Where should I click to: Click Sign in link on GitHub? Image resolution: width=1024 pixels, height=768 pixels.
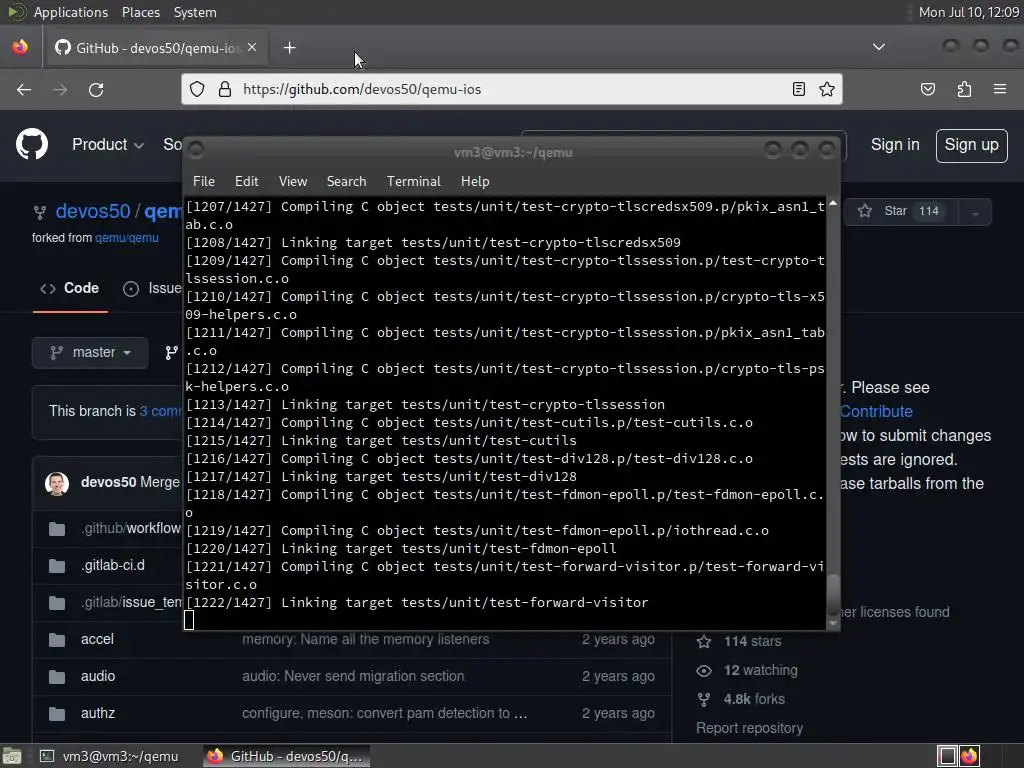[x=895, y=144]
